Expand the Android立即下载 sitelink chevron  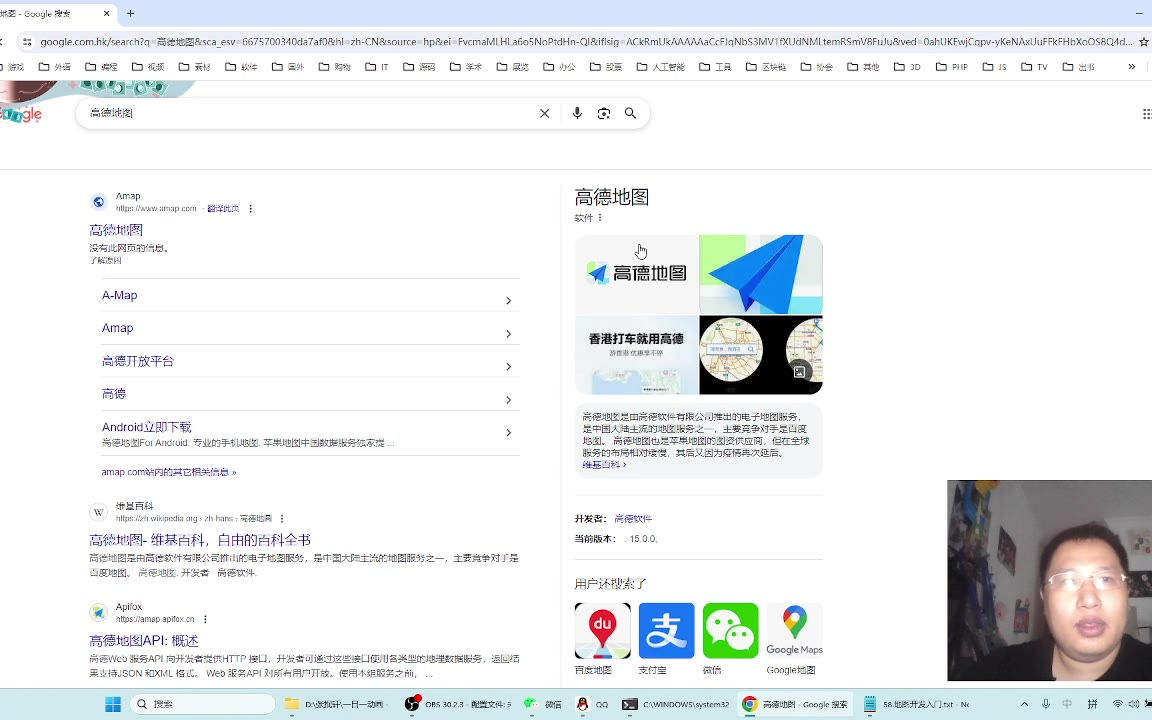coord(508,433)
